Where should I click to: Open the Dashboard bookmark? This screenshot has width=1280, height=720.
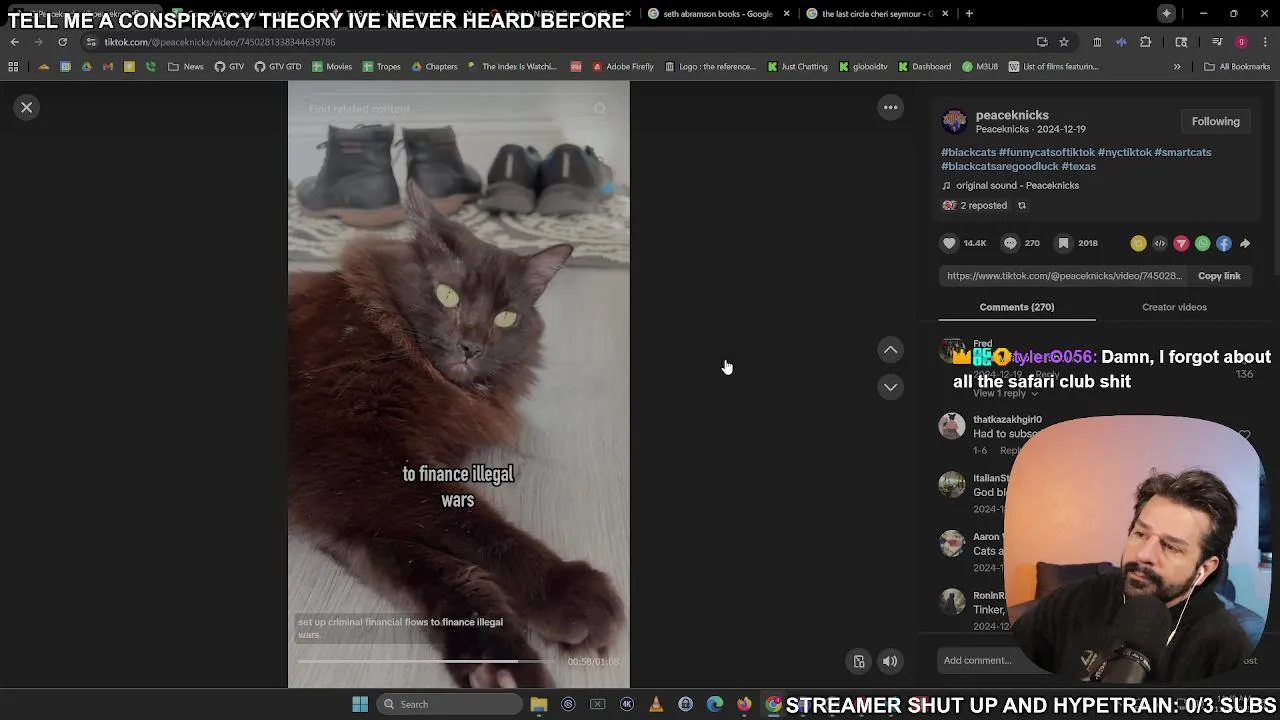[925, 67]
